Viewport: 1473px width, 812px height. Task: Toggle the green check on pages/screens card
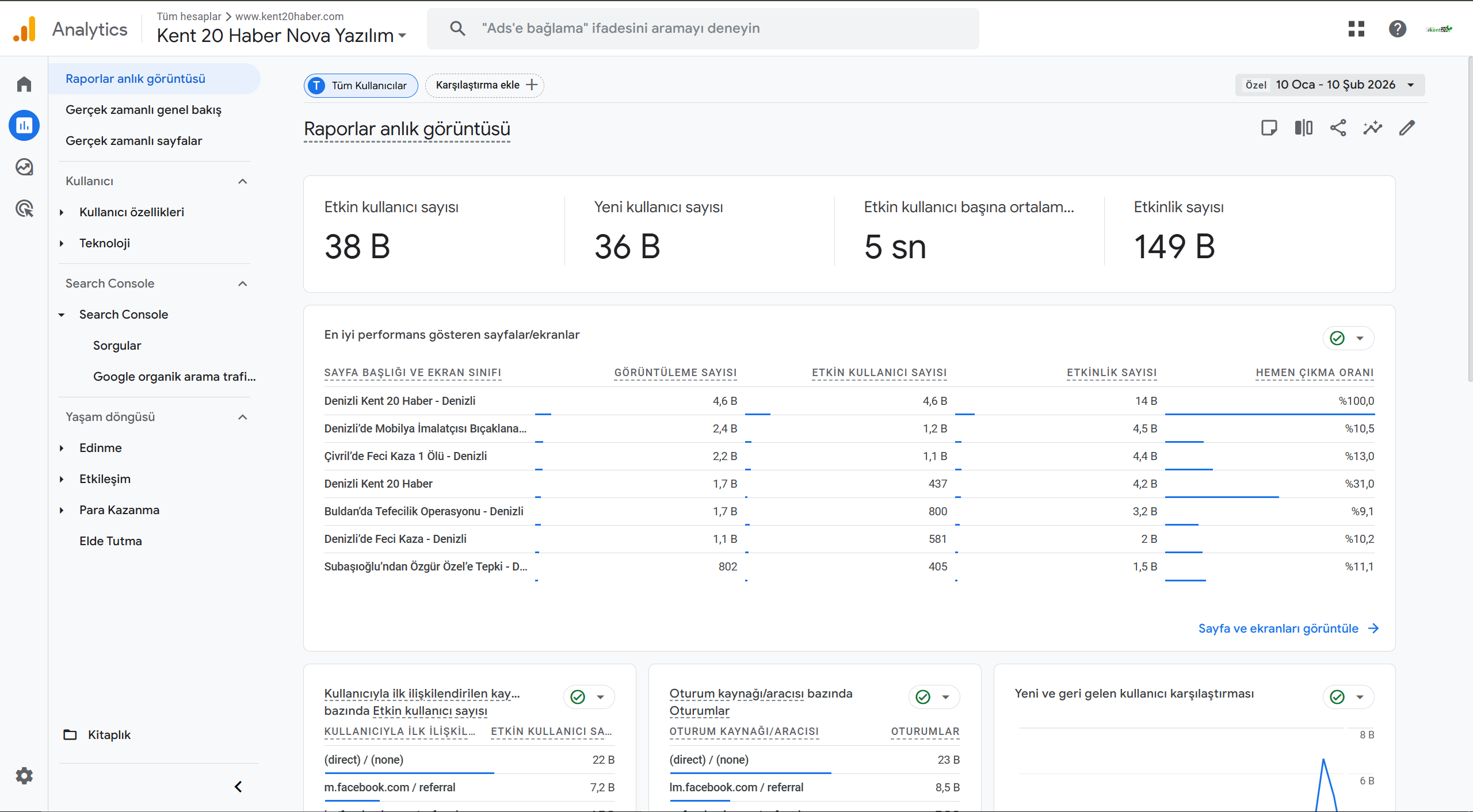1337,338
